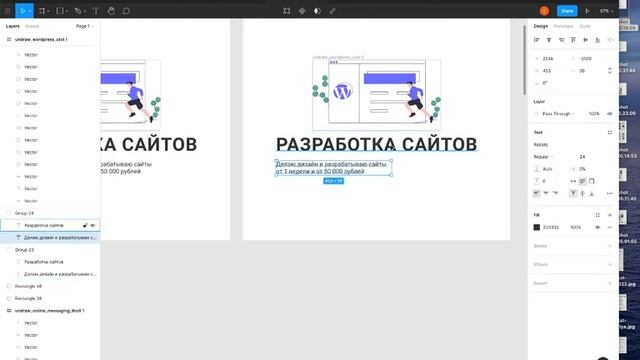Open Move tool dropdown arrow
This screenshot has width=640, height=360.
point(30,11)
